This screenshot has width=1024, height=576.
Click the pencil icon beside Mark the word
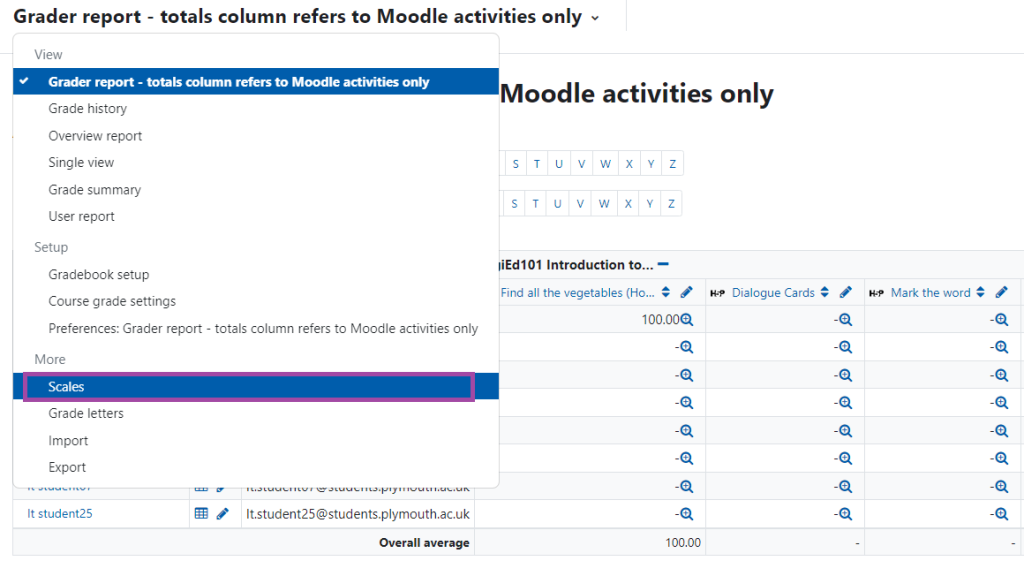(x=1000, y=292)
